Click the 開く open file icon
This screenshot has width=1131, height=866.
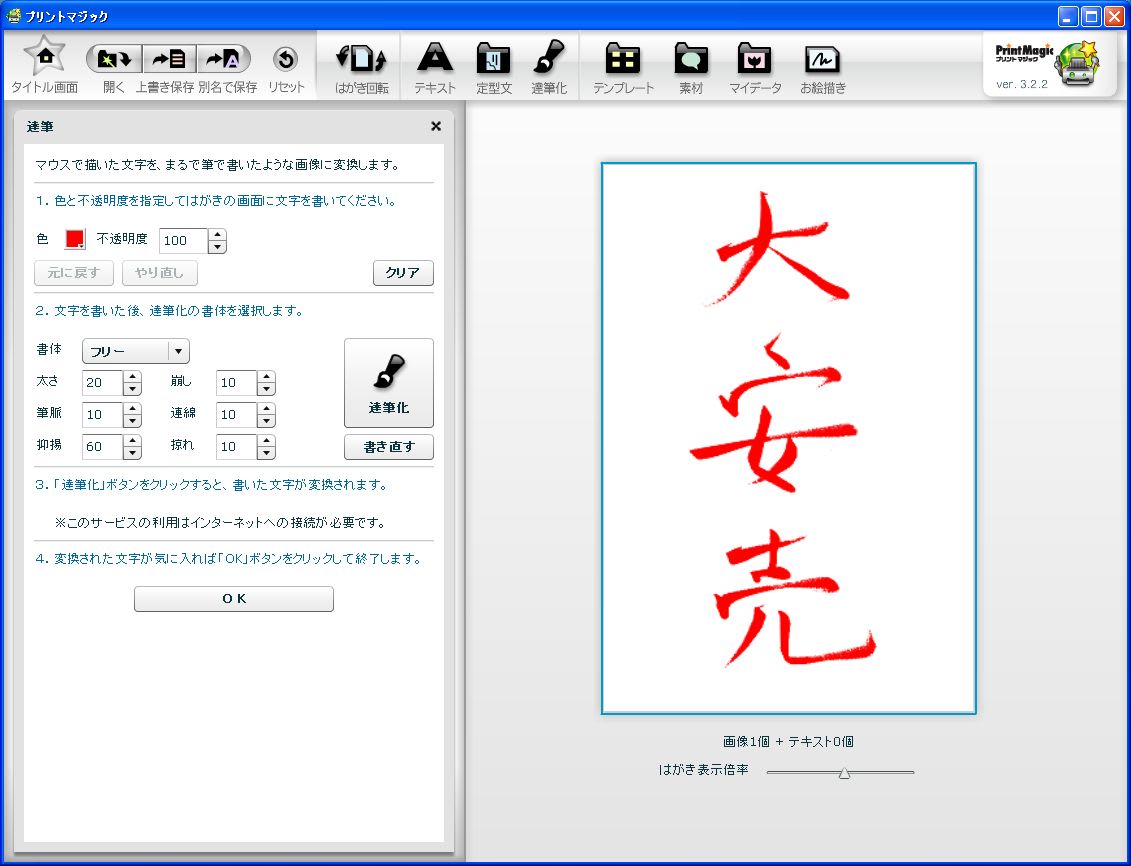[x=114, y=60]
